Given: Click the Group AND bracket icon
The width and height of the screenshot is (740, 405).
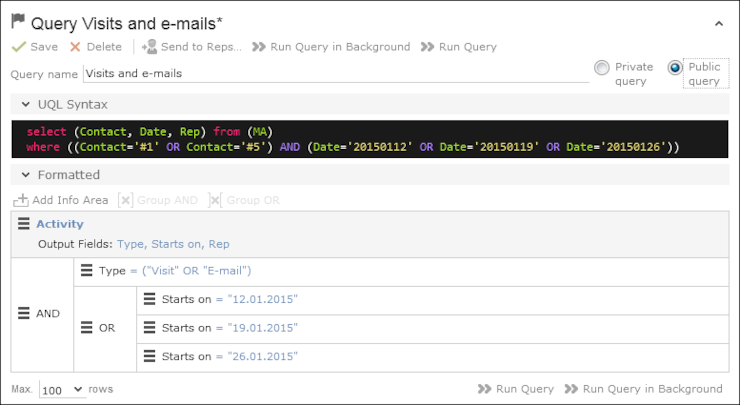Looking at the screenshot, I should coord(126,200).
